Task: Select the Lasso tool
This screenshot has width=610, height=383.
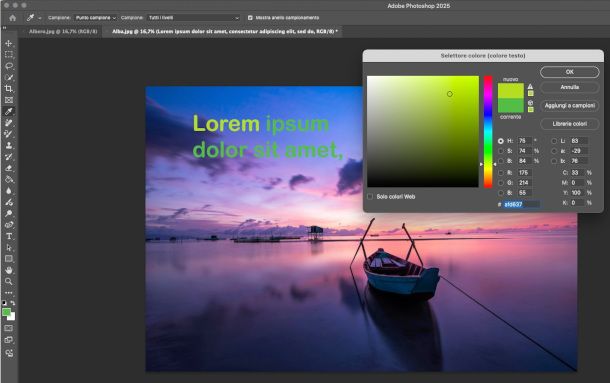Action: (9, 66)
